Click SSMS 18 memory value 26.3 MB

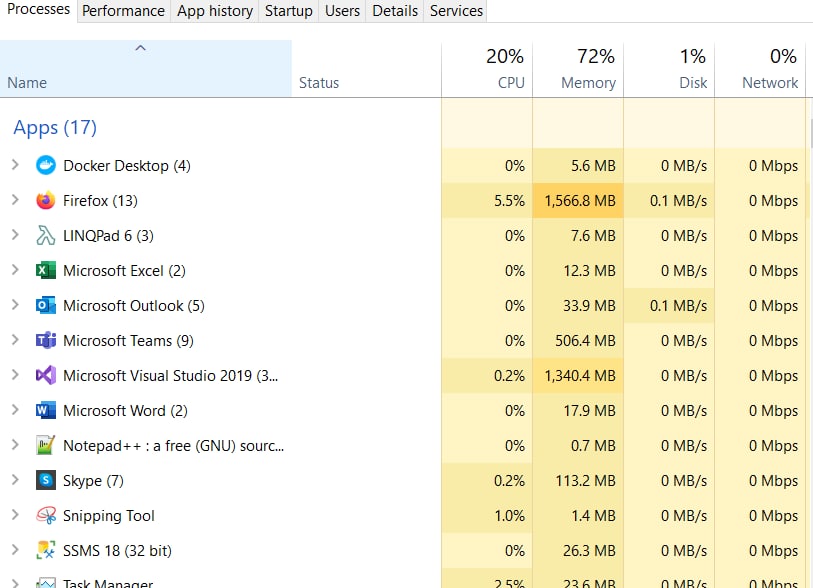[x=589, y=551]
